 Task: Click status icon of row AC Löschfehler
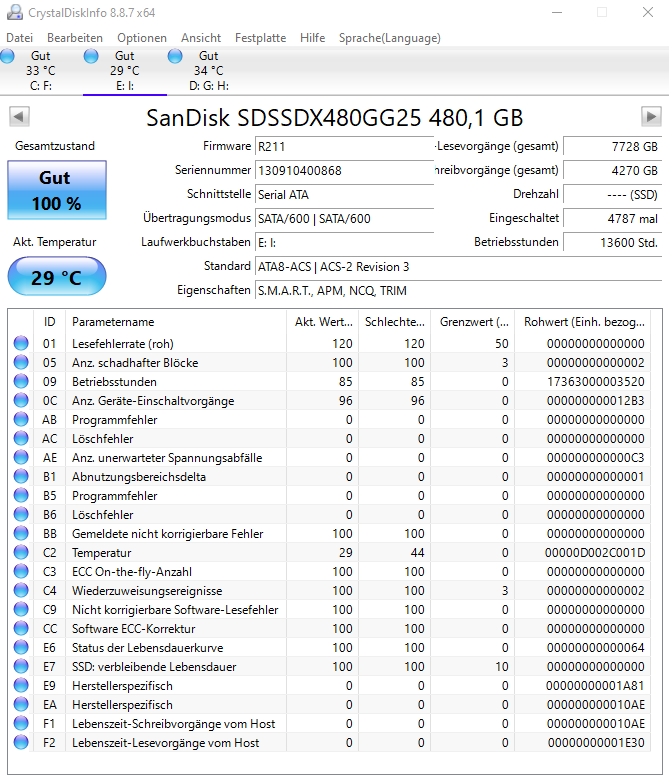(x=21, y=438)
